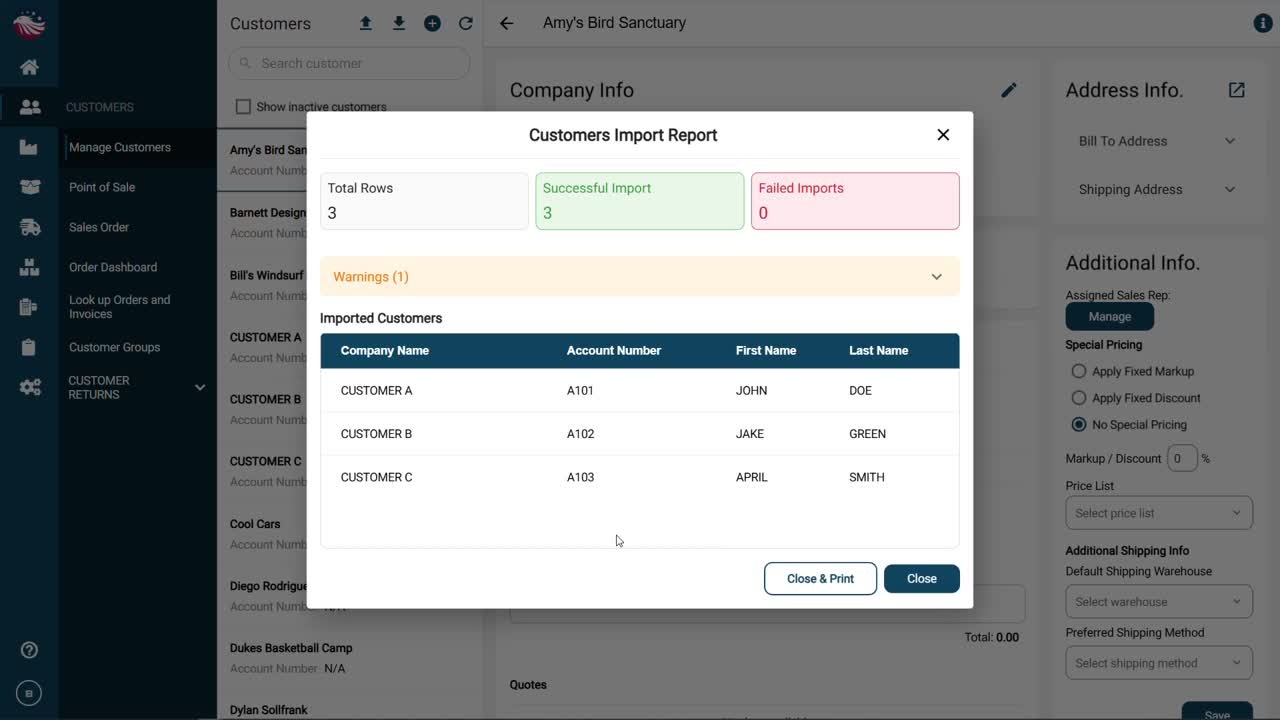The height and width of the screenshot is (720, 1280).
Task: Expand the Bill To Address section
Action: tap(1157, 141)
